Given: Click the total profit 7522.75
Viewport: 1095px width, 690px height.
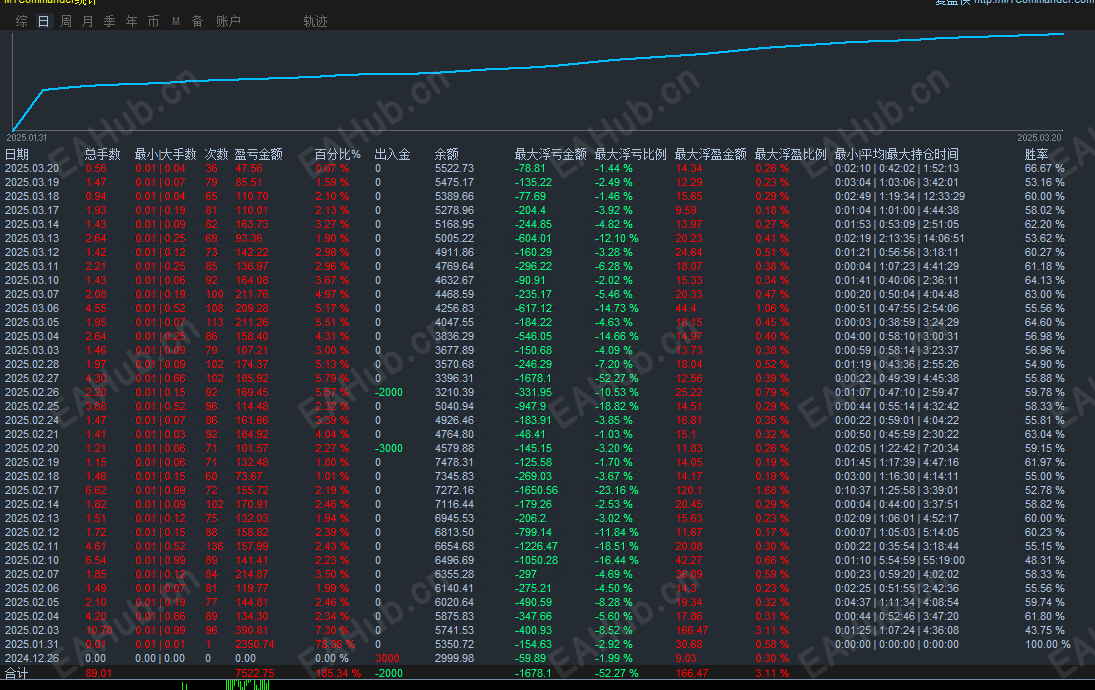Looking at the screenshot, I should 254,673.
